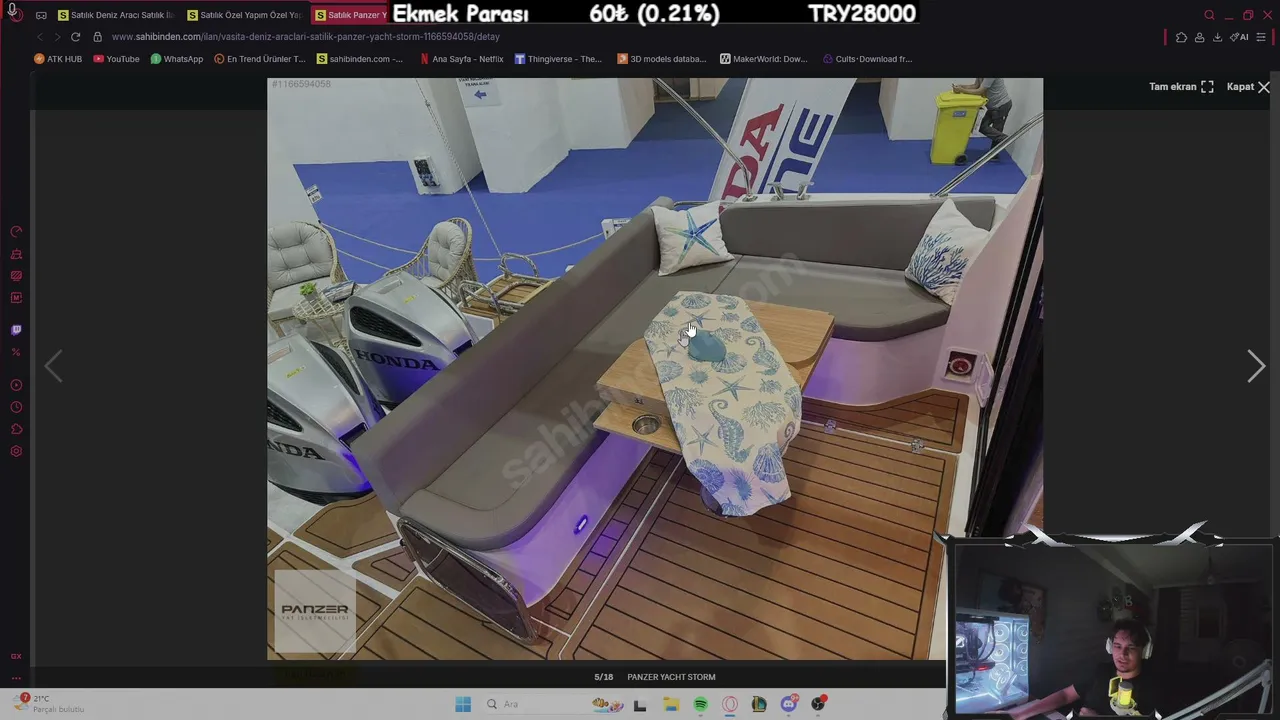Image resolution: width=1280 pixels, height=720 pixels.
Task: Open the Thingiverse bookmark
Action: (x=558, y=59)
